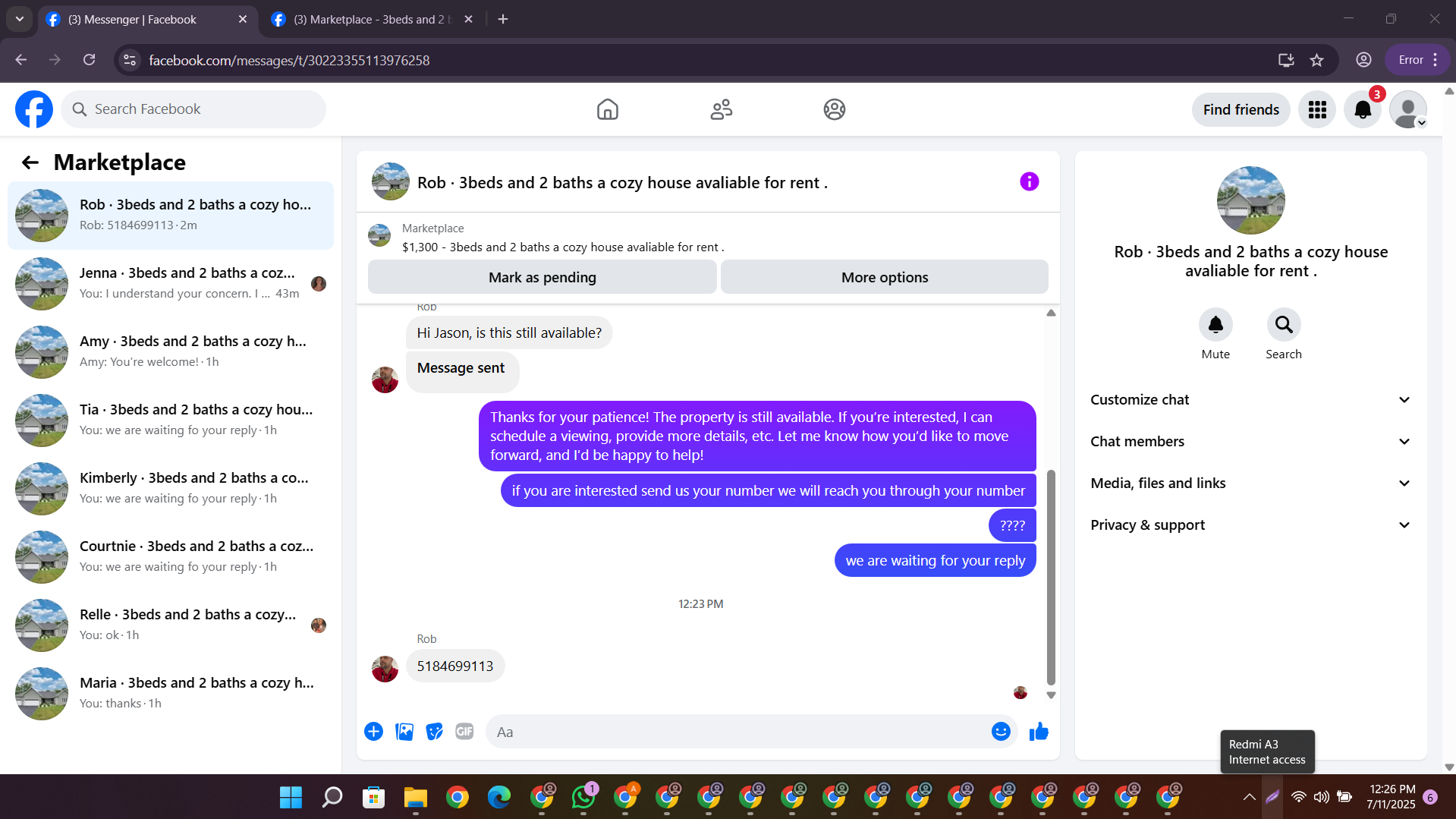Open more actions plus icon in composer
1456x819 pixels.
click(x=373, y=731)
